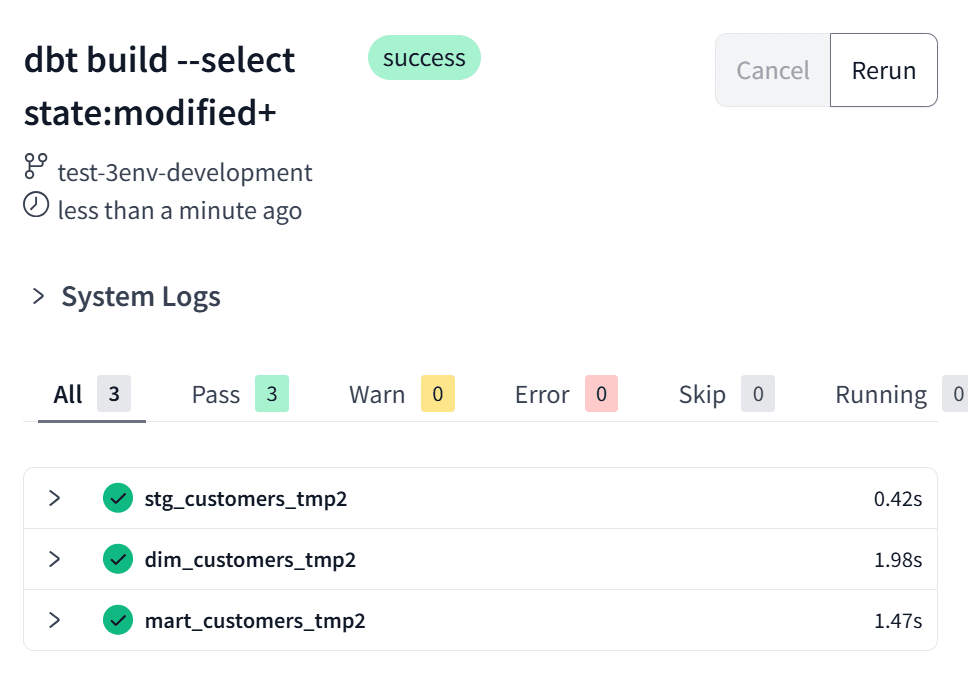Click the Cancel button
This screenshot has width=968, height=699.
[773, 70]
